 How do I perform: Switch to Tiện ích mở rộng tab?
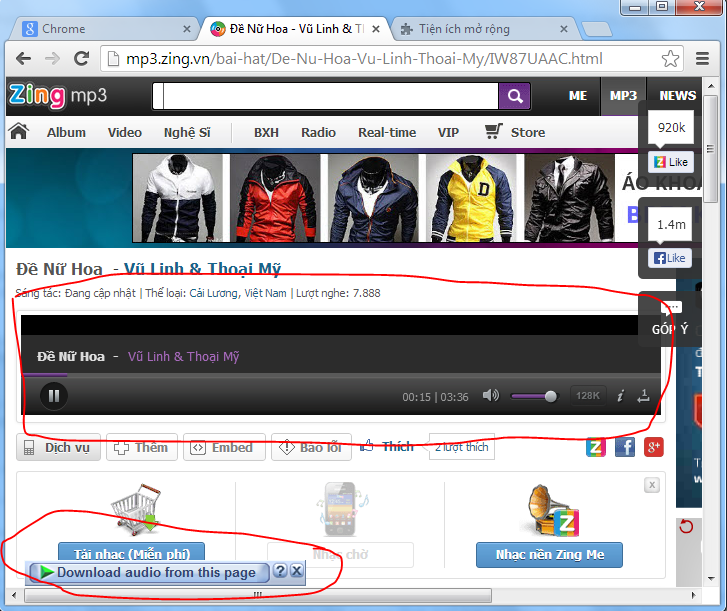(480, 29)
